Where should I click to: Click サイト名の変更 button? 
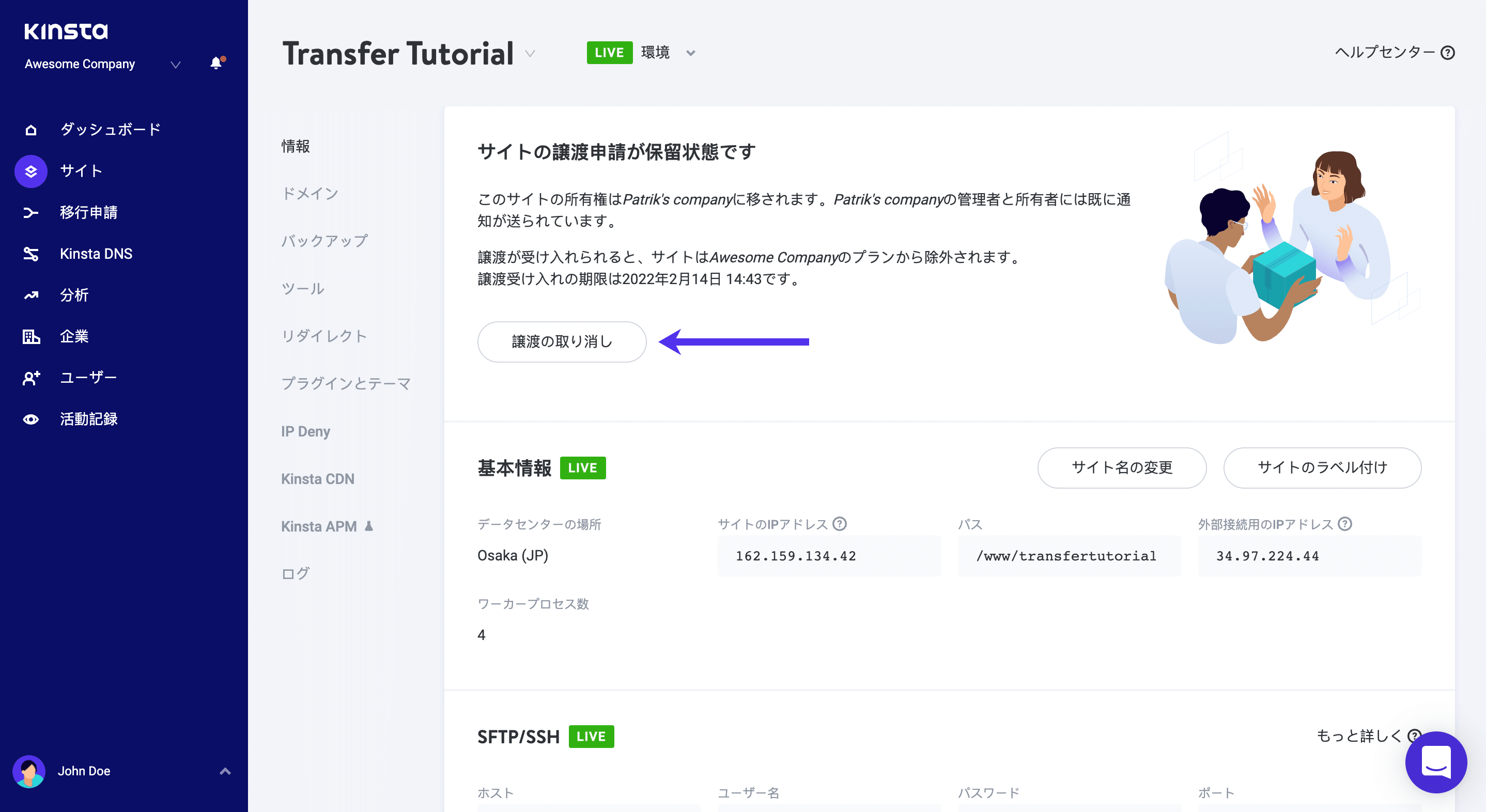pyautogui.click(x=1122, y=467)
